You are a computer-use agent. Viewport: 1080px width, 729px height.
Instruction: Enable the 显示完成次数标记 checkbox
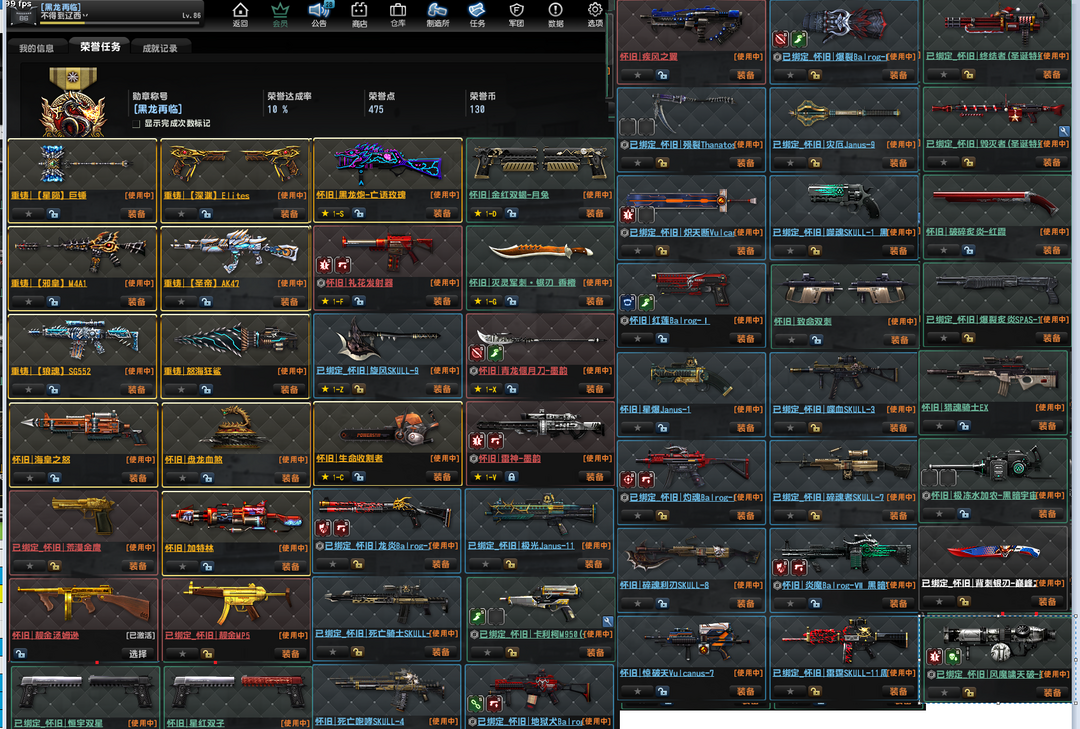pyautogui.click(x=136, y=123)
